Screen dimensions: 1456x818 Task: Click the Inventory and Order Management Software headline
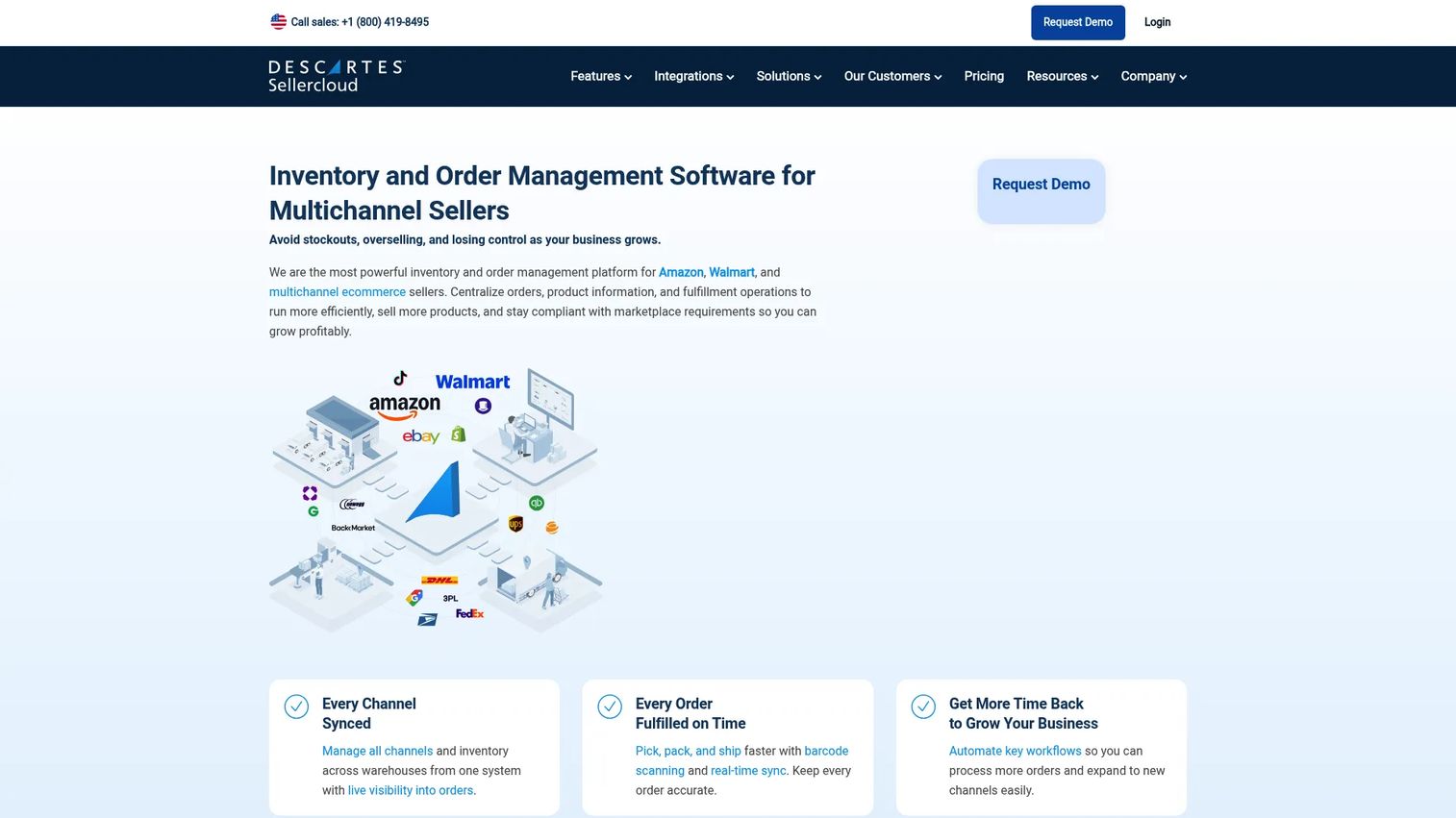(x=542, y=192)
